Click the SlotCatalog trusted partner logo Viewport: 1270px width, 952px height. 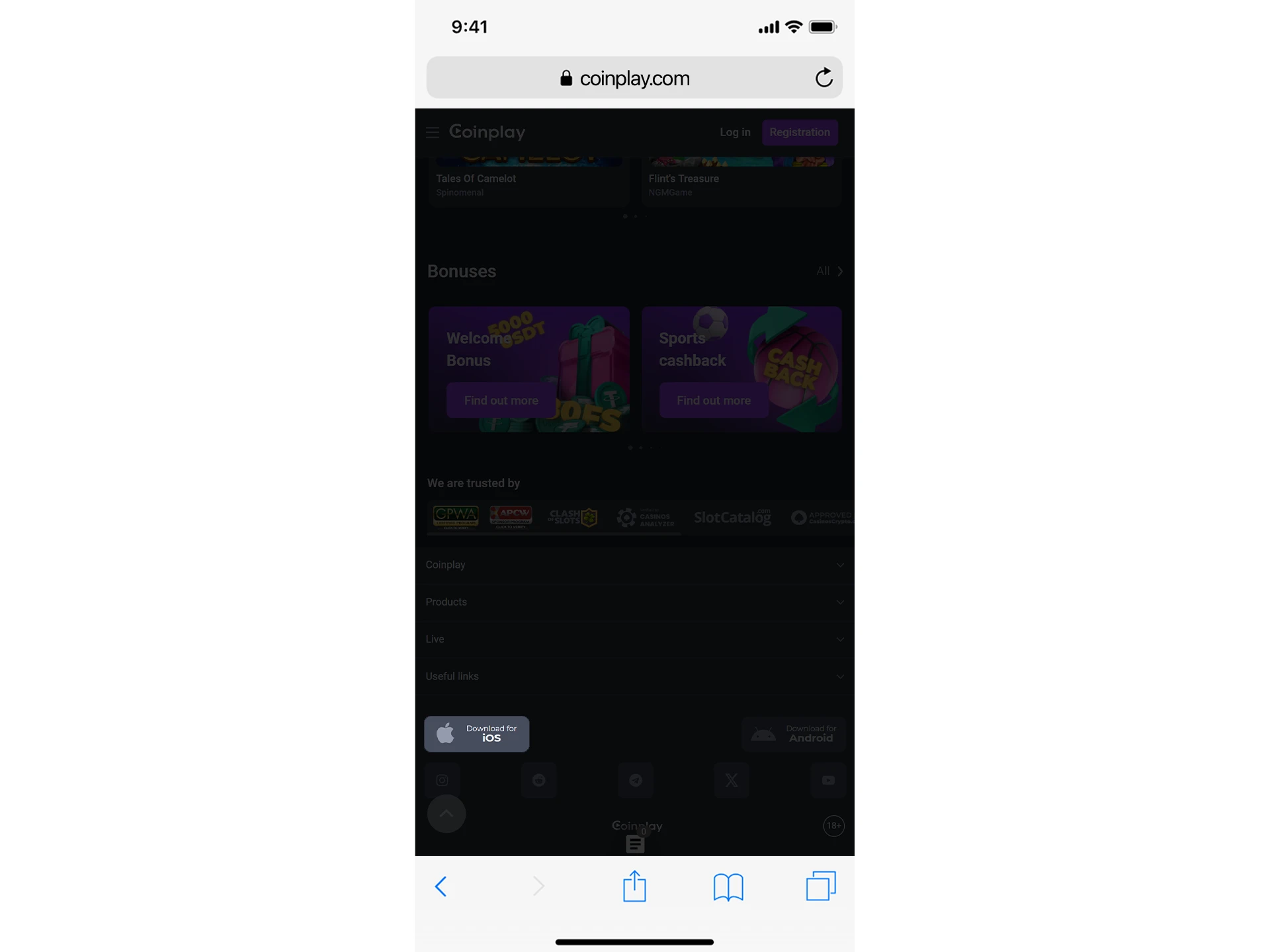point(733,517)
